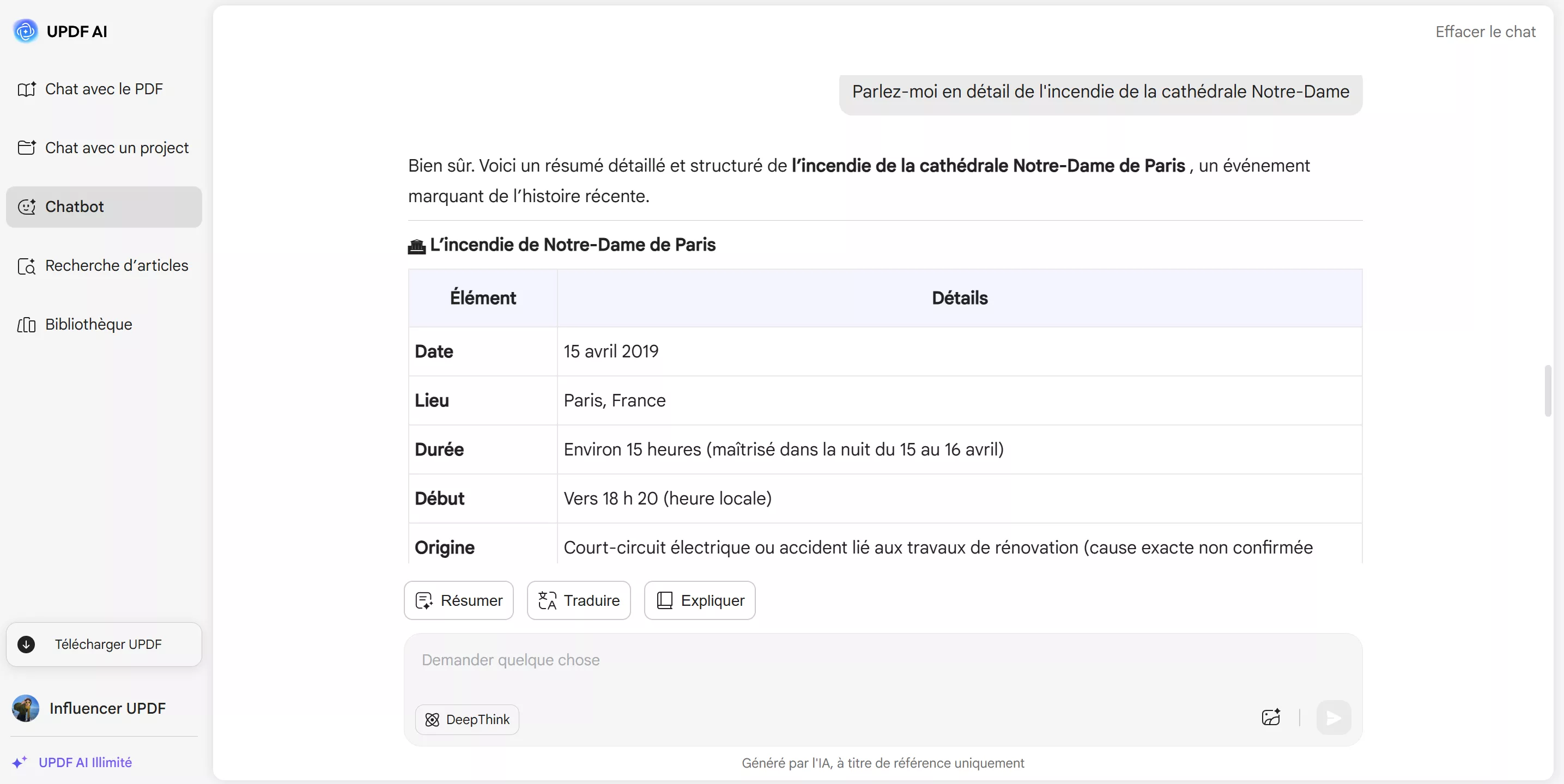Select the Chatbot smiley icon

pos(27,206)
